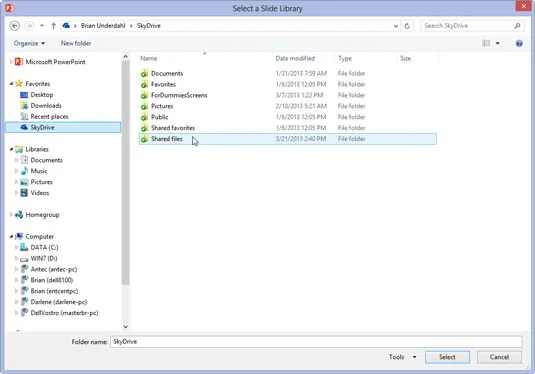
Task: Open the Help button
Action: 519,43
